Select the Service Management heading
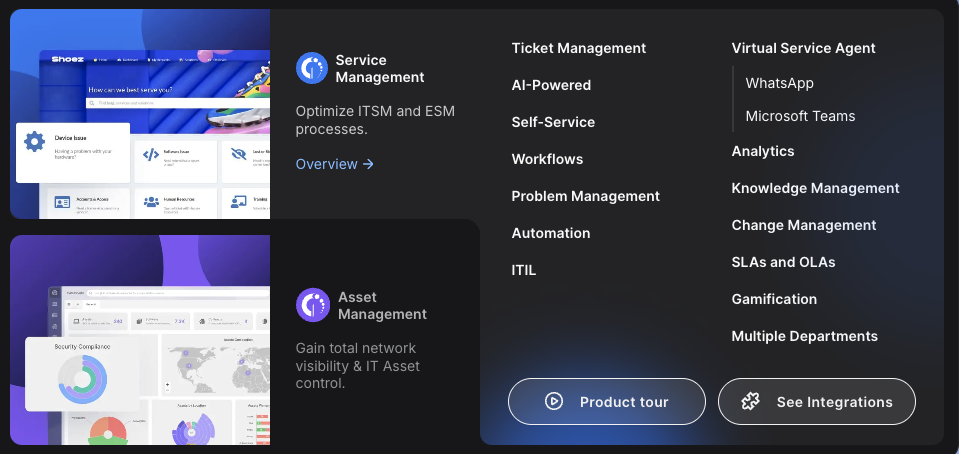The image size is (959, 454). [x=380, y=69]
